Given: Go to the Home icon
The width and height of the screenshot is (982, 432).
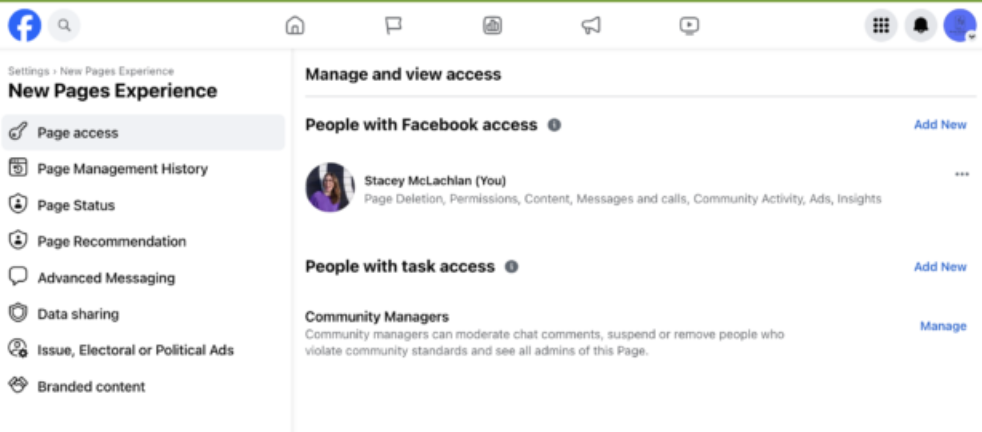Looking at the screenshot, I should [x=294, y=26].
